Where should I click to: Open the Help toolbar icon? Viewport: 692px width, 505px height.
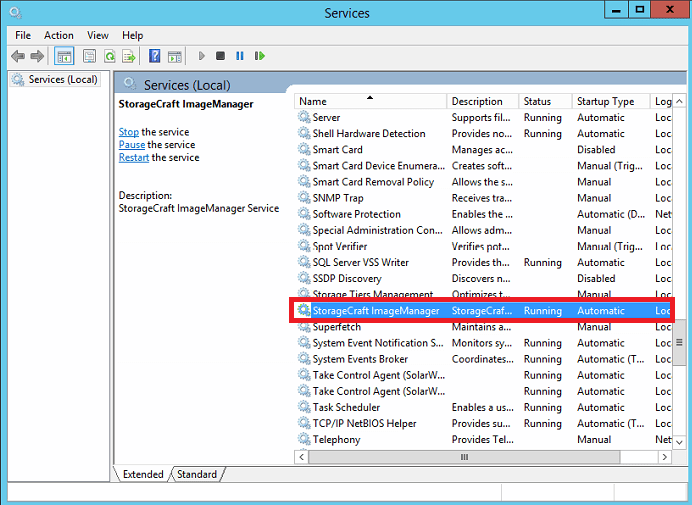click(154, 56)
